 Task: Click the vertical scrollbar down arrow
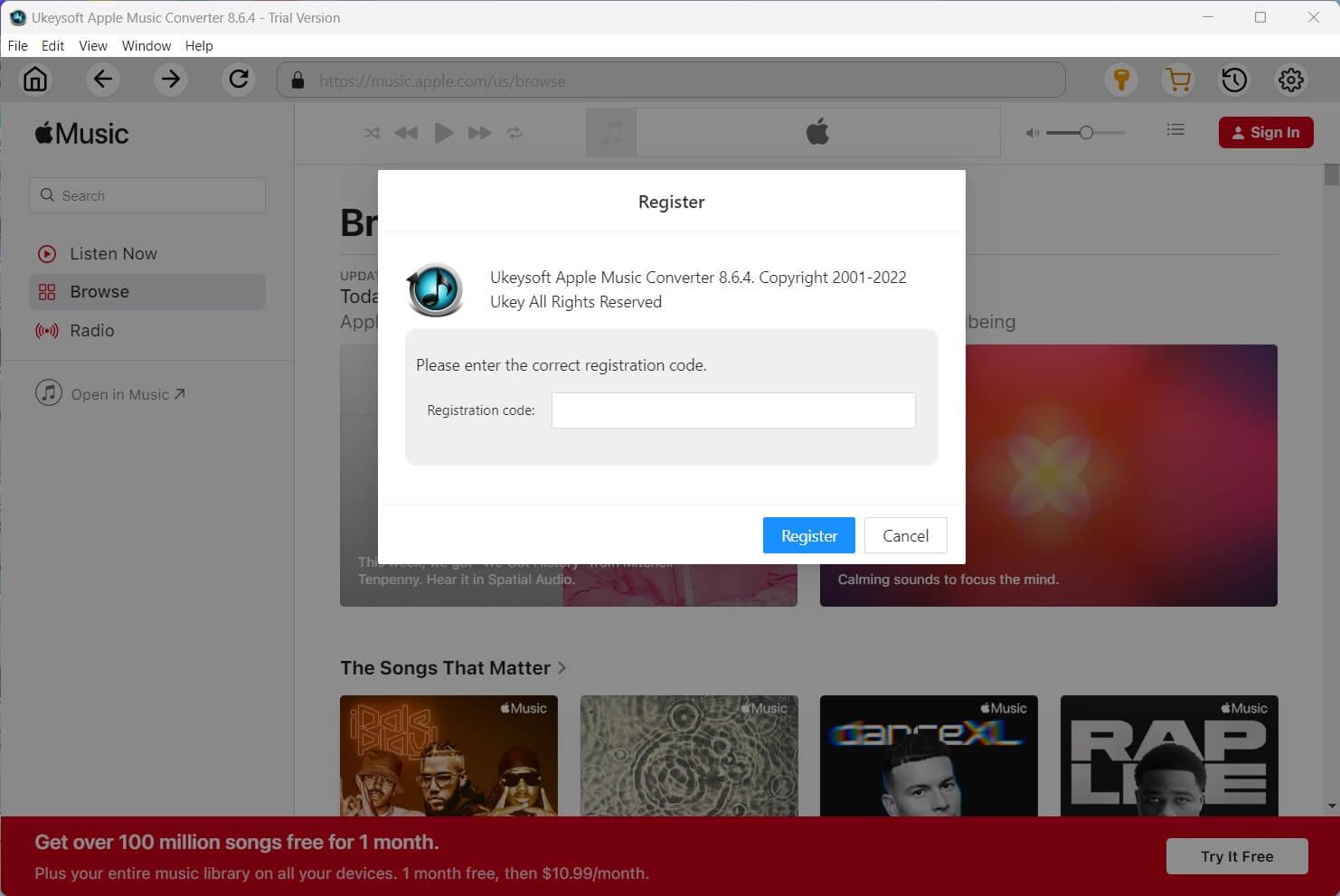[x=1331, y=806]
